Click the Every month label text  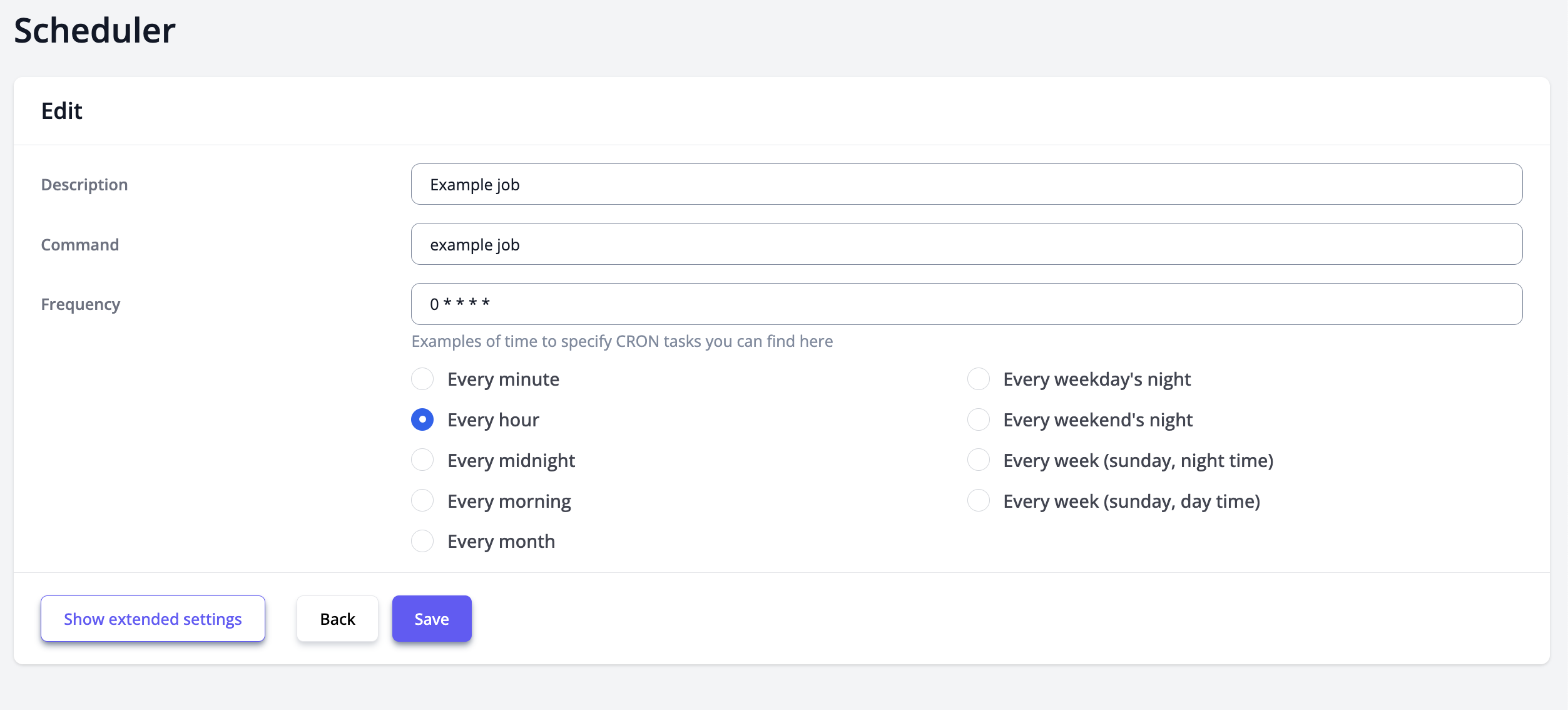point(501,541)
